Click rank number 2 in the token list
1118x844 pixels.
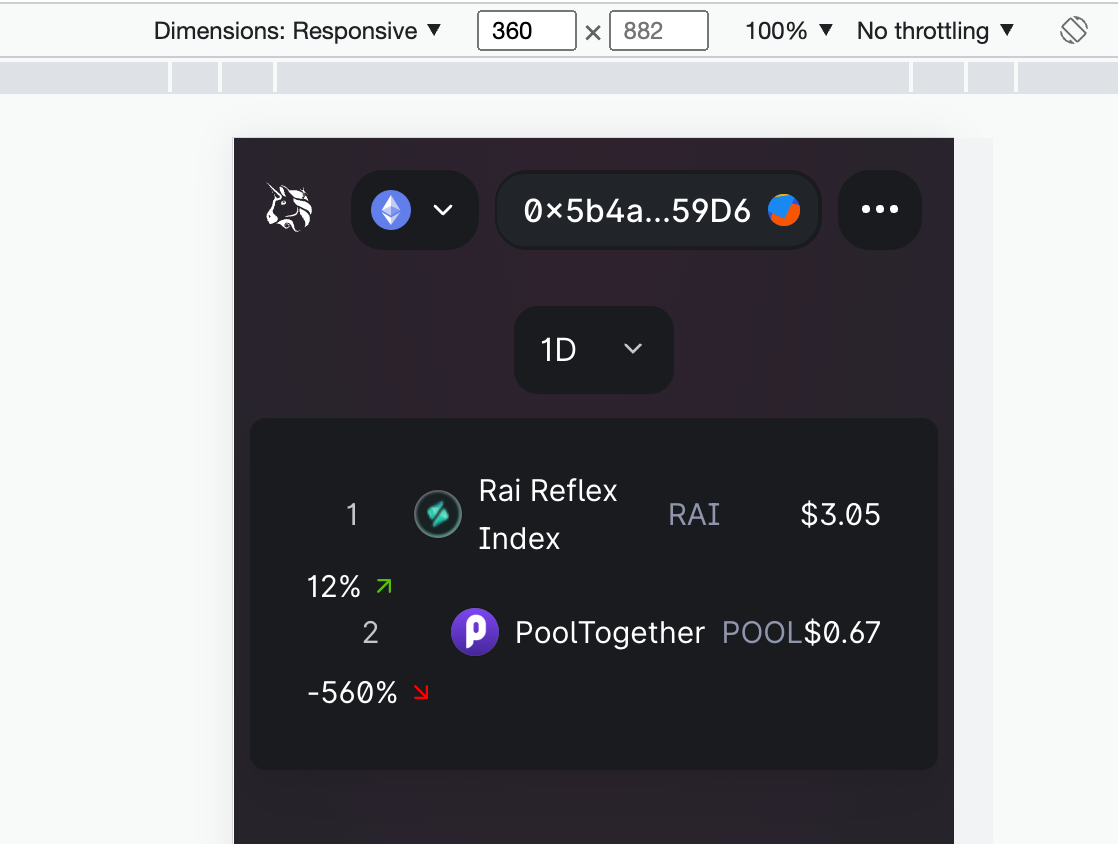click(x=370, y=632)
